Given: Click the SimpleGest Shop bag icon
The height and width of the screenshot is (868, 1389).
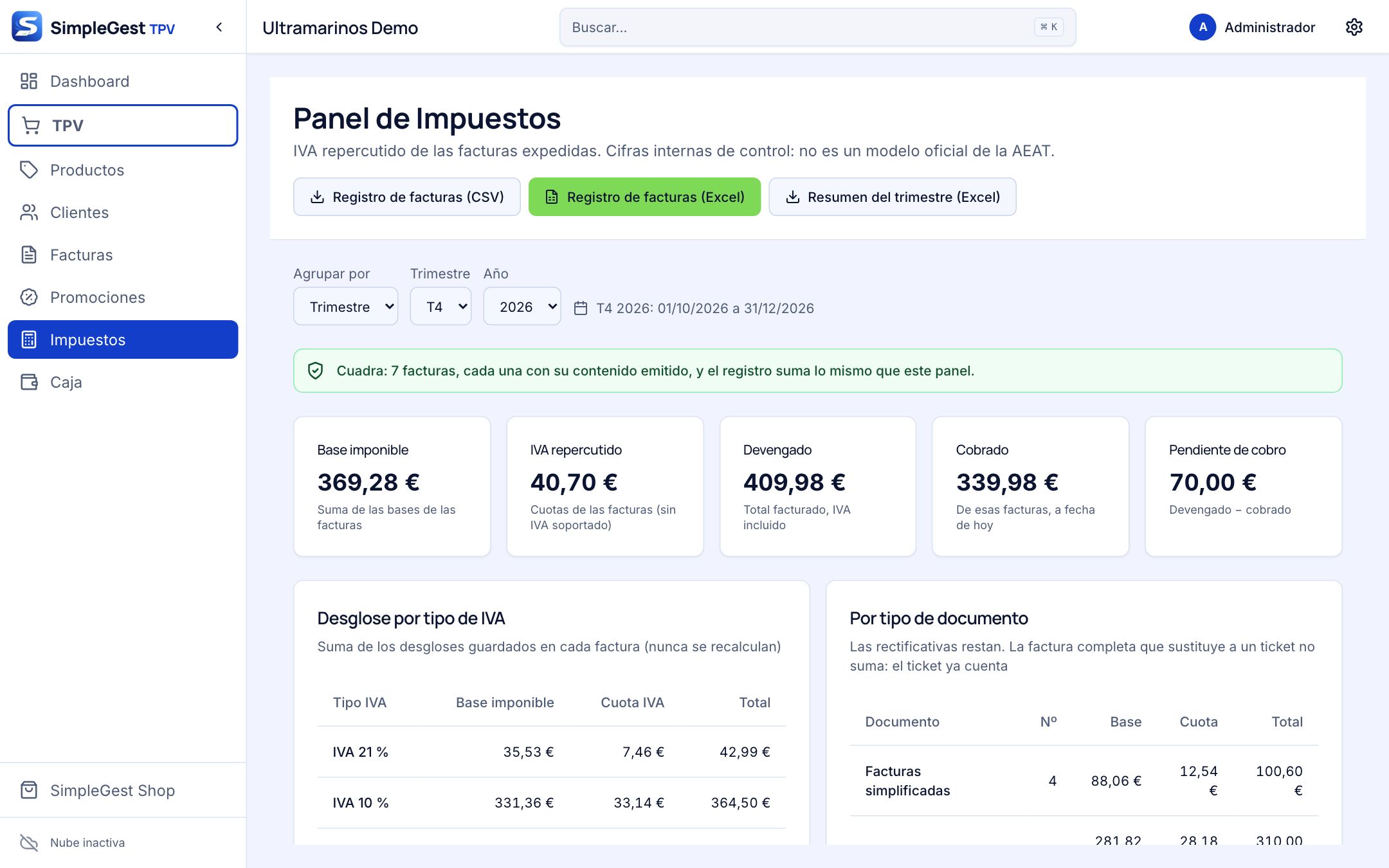Looking at the screenshot, I should (29, 790).
